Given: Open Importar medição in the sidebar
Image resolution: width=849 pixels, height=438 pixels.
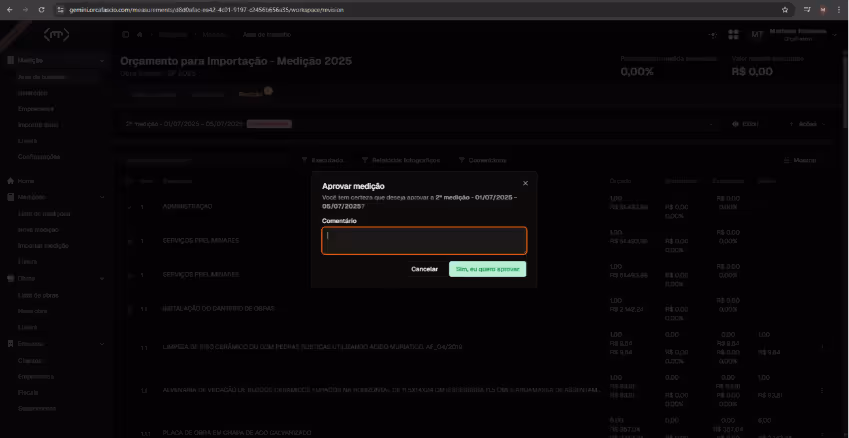Looking at the screenshot, I should 43,245.
